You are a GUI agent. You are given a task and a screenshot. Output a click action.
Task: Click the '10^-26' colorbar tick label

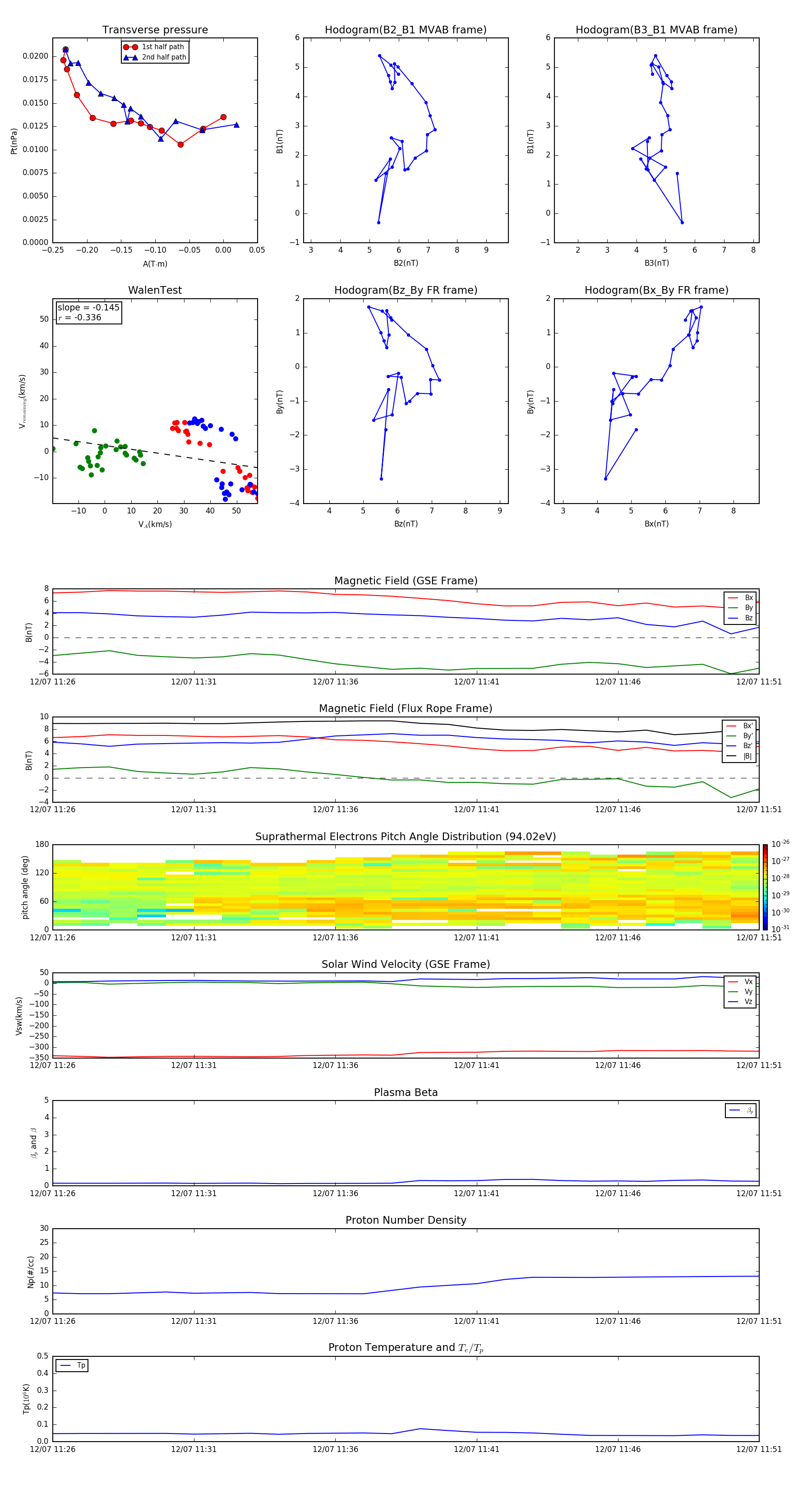pyautogui.click(x=780, y=844)
